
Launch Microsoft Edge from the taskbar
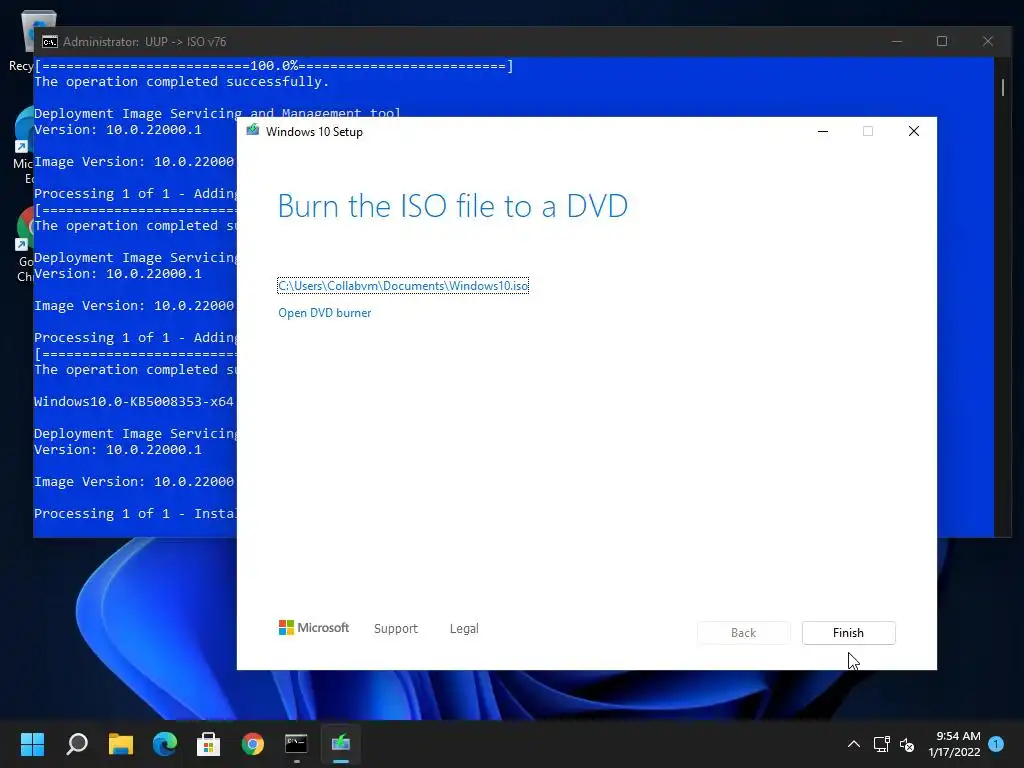[165, 743]
